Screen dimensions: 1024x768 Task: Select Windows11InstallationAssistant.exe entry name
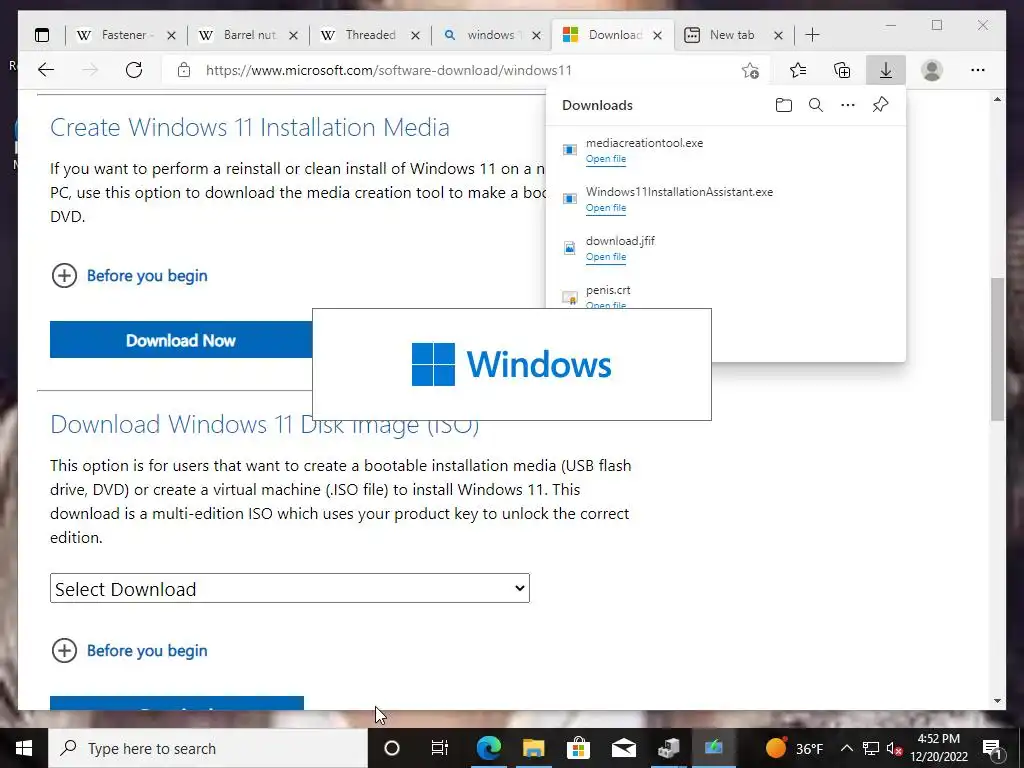679,192
